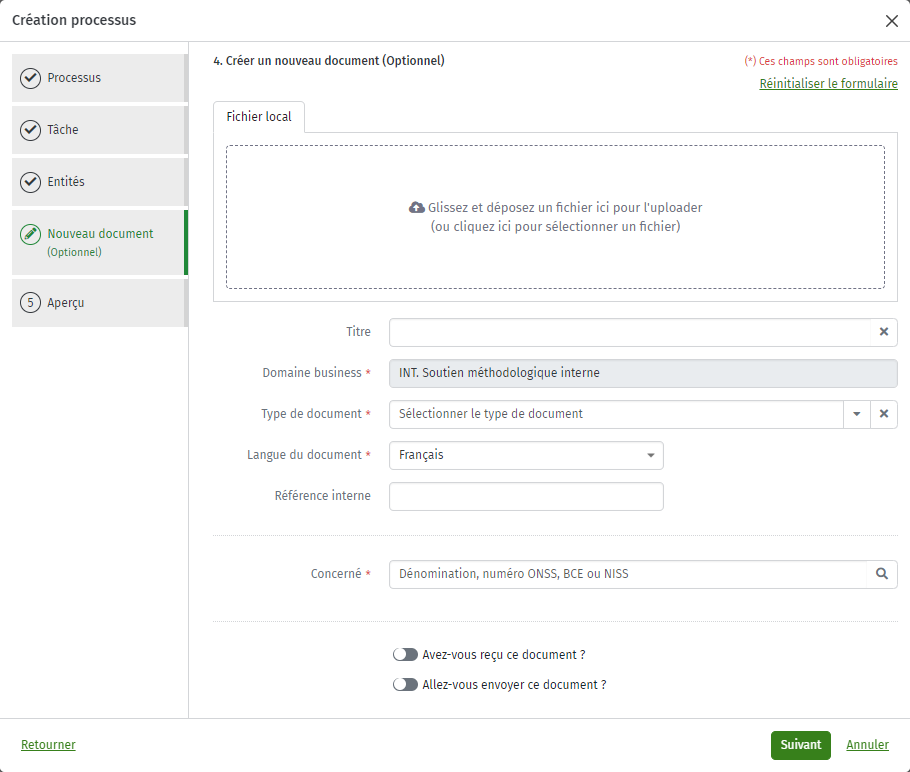Click the step 5 Aperçu number icon
The image size is (910, 772).
pos(30,302)
